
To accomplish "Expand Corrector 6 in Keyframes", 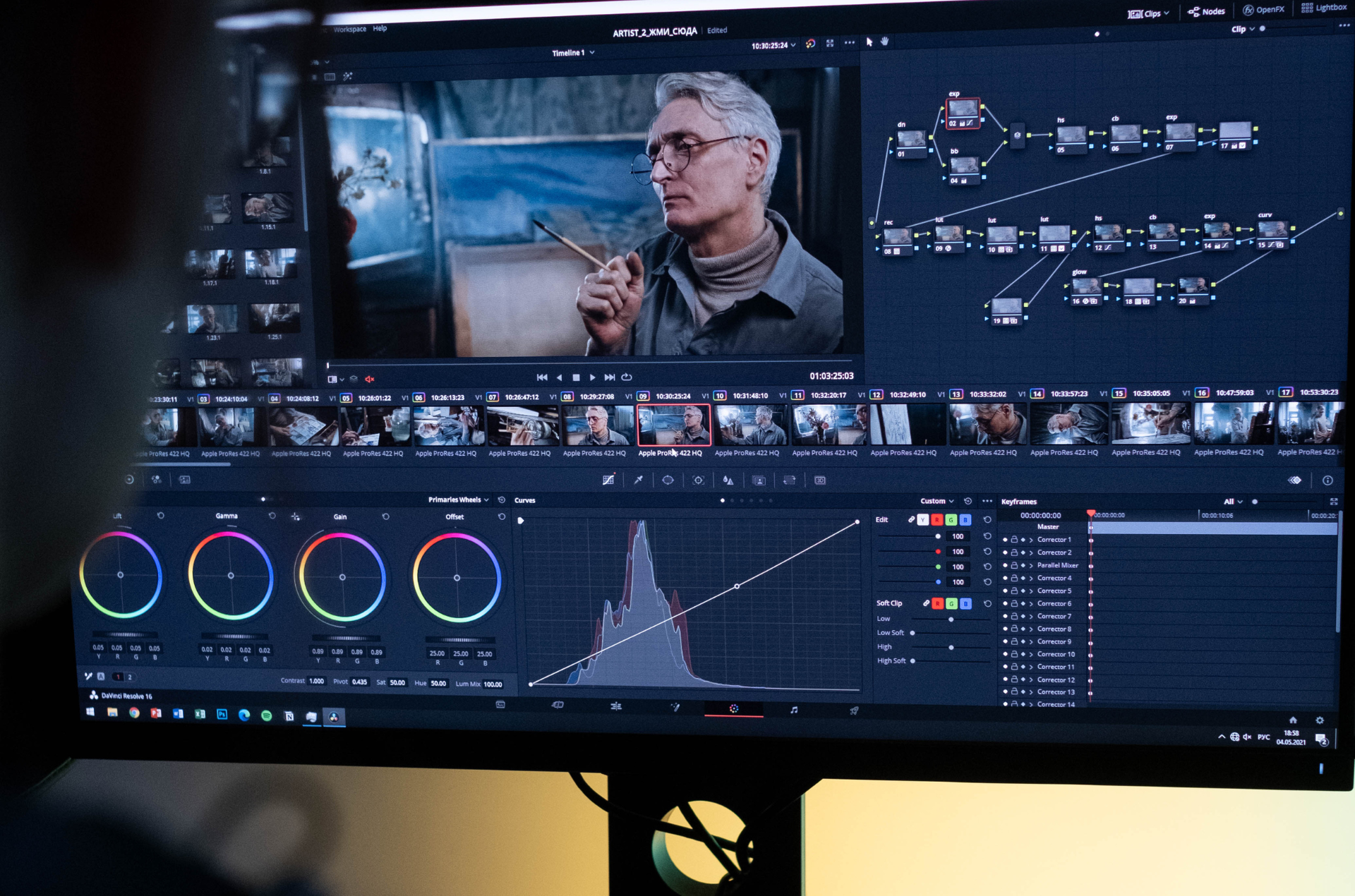I will pyautogui.click(x=1031, y=603).
